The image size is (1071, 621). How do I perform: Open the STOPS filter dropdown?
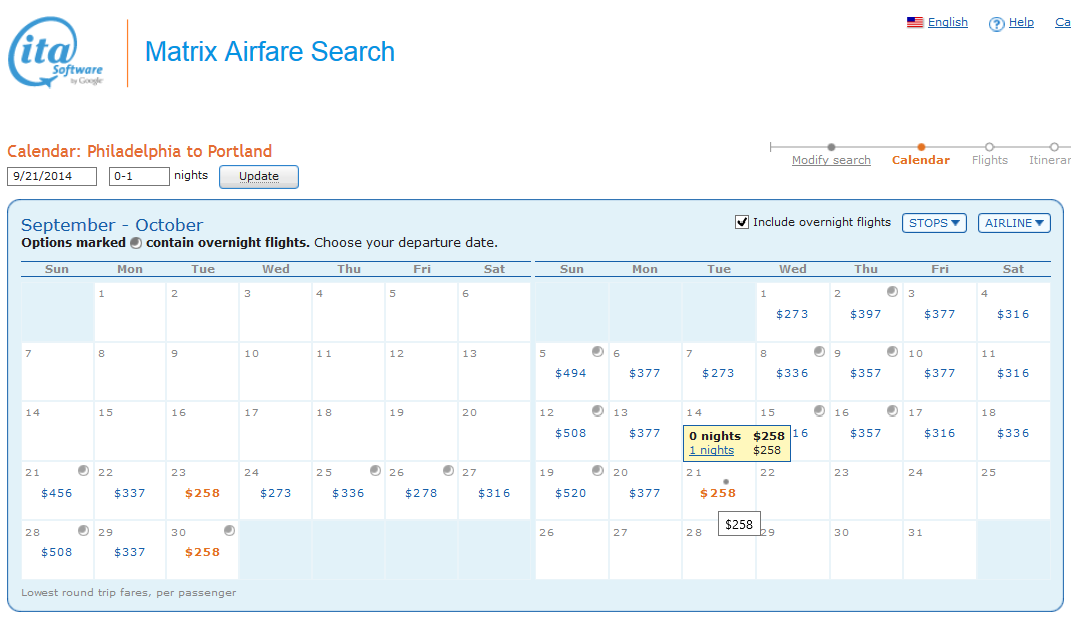(x=934, y=223)
